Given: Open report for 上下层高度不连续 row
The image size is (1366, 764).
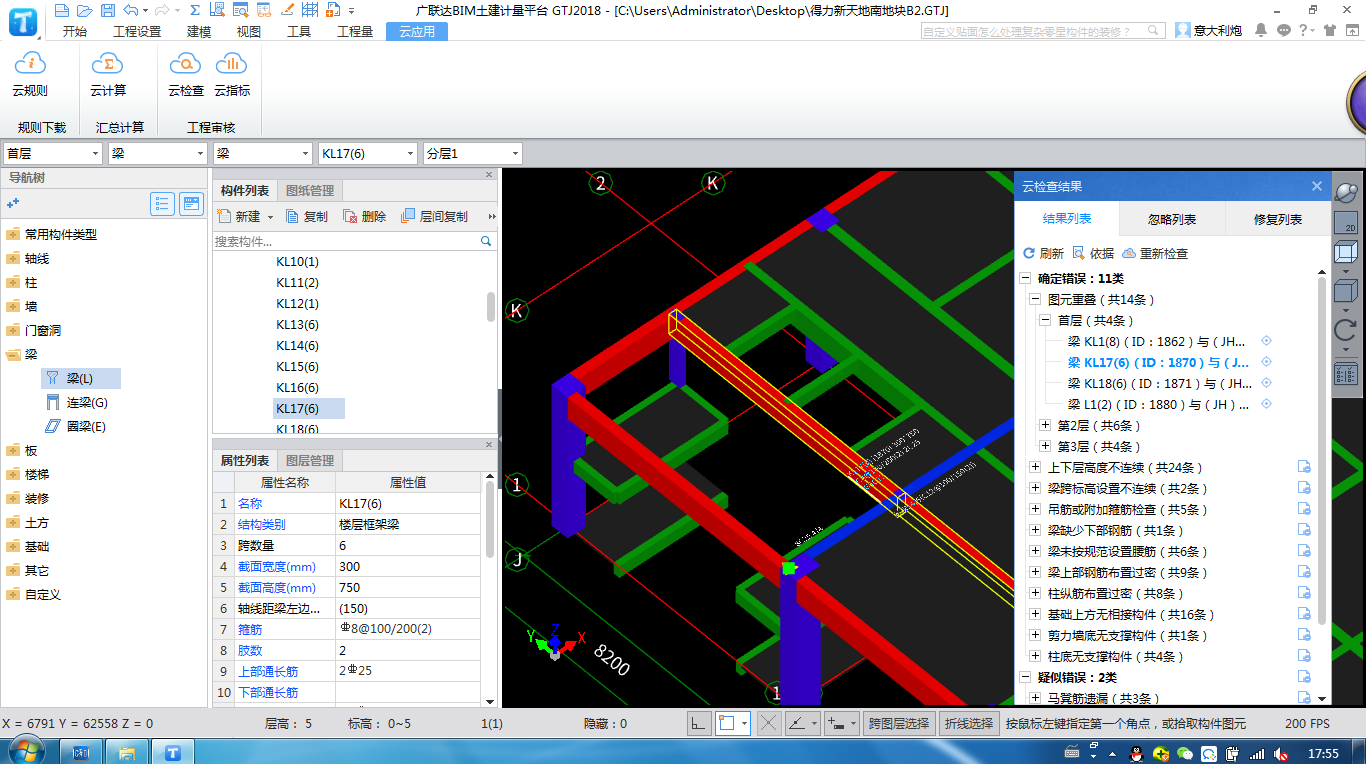Looking at the screenshot, I should point(1304,467).
